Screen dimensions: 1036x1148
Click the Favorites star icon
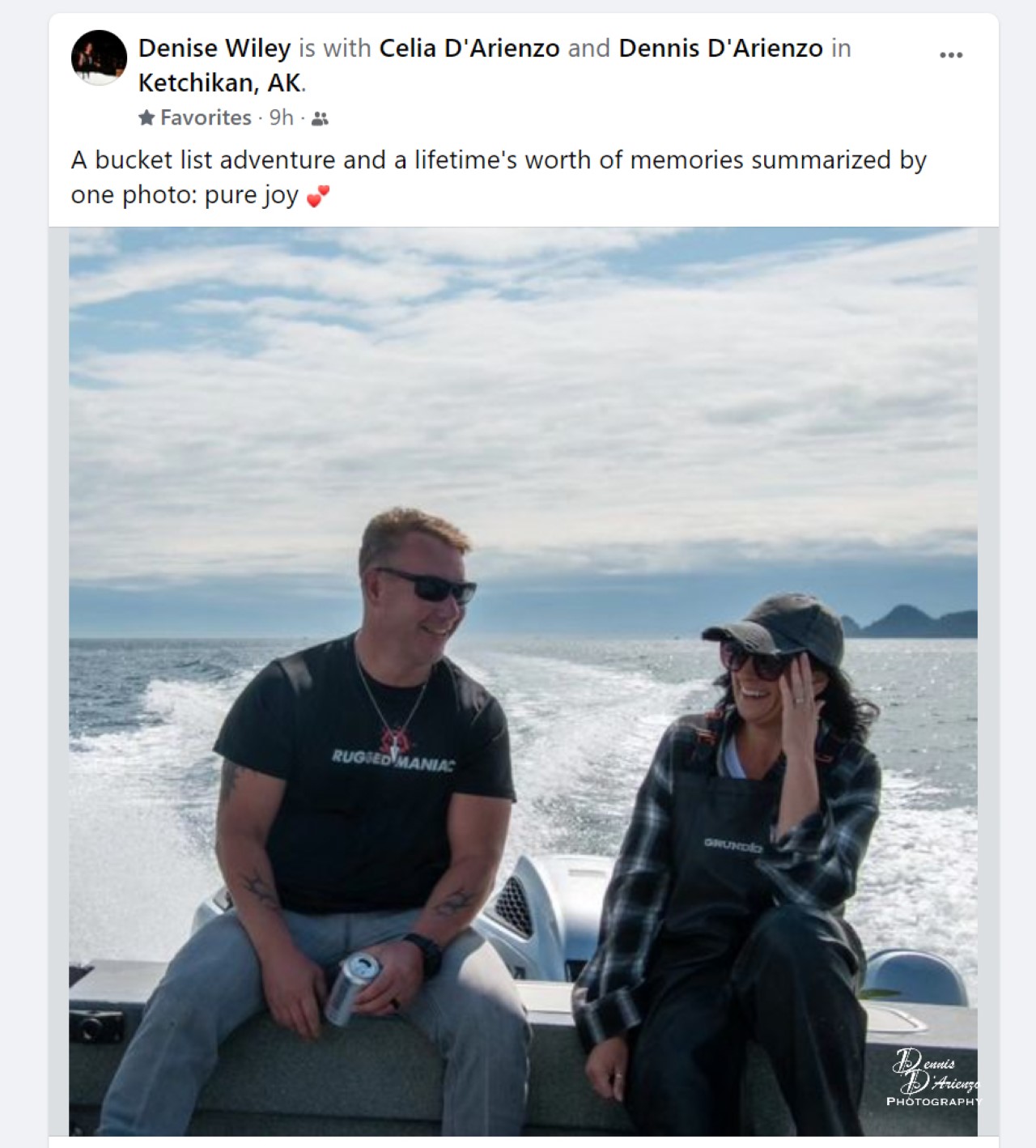pyautogui.click(x=146, y=118)
